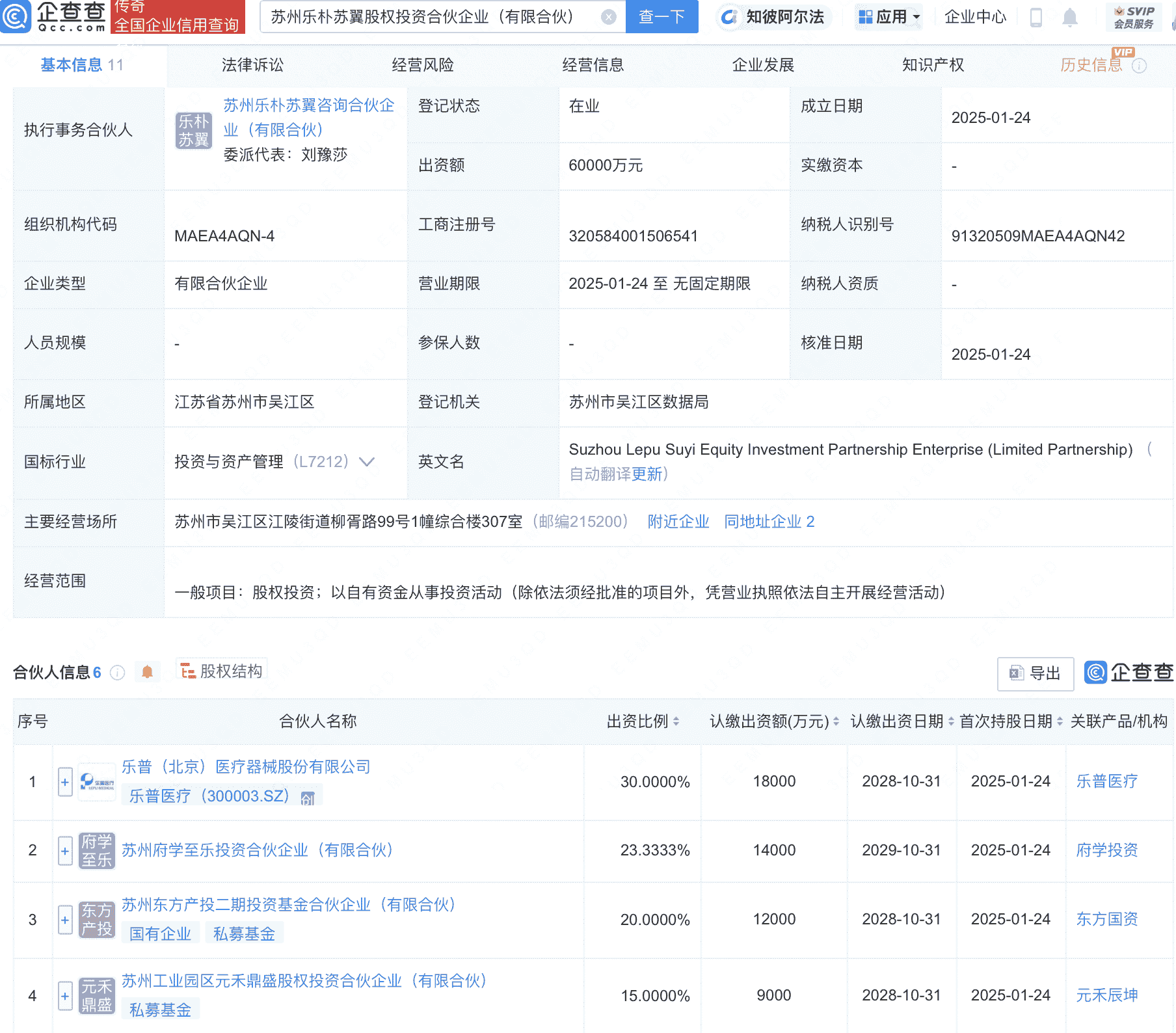This screenshot has height=1033, width=1176.
Task: Expand the 应用 dropdown menu
Action: coord(888,17)
